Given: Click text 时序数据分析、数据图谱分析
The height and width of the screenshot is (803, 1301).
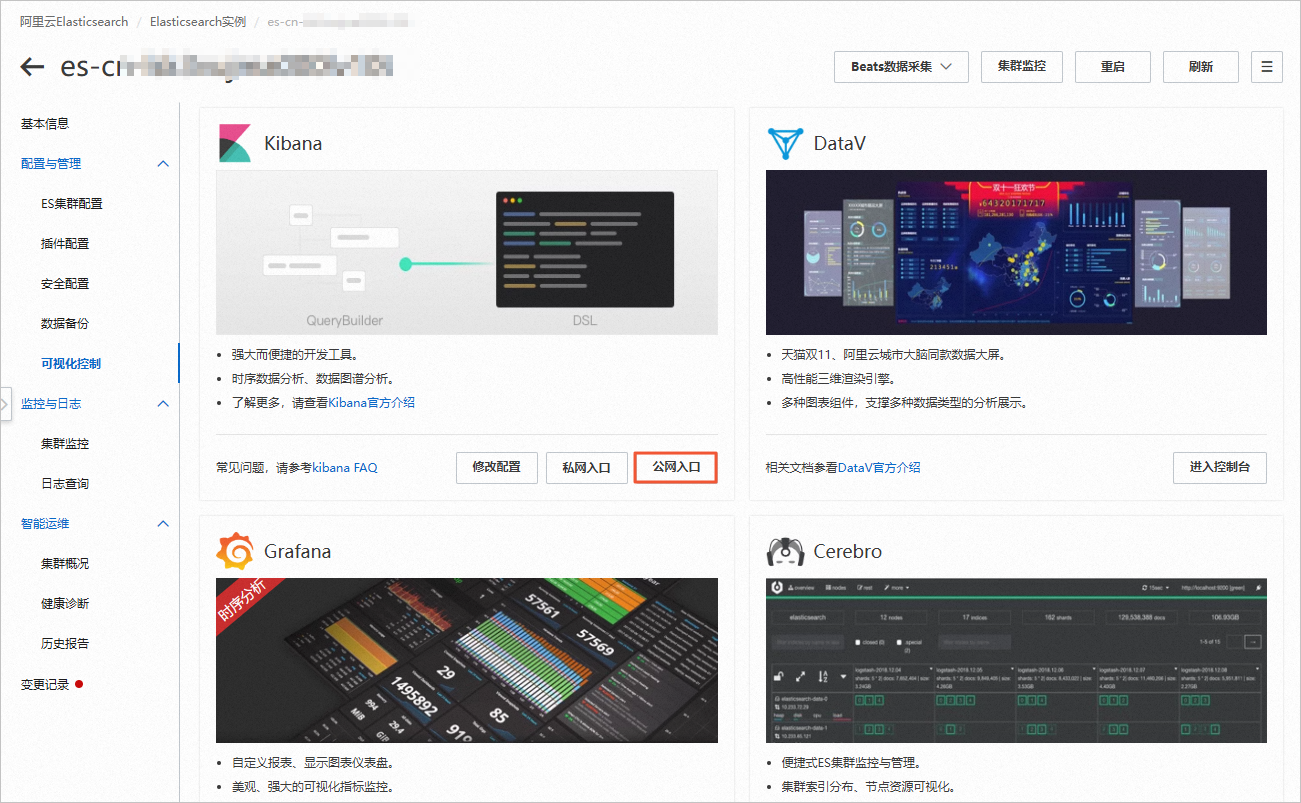Looking at the screenshot, I should point(312,379).
